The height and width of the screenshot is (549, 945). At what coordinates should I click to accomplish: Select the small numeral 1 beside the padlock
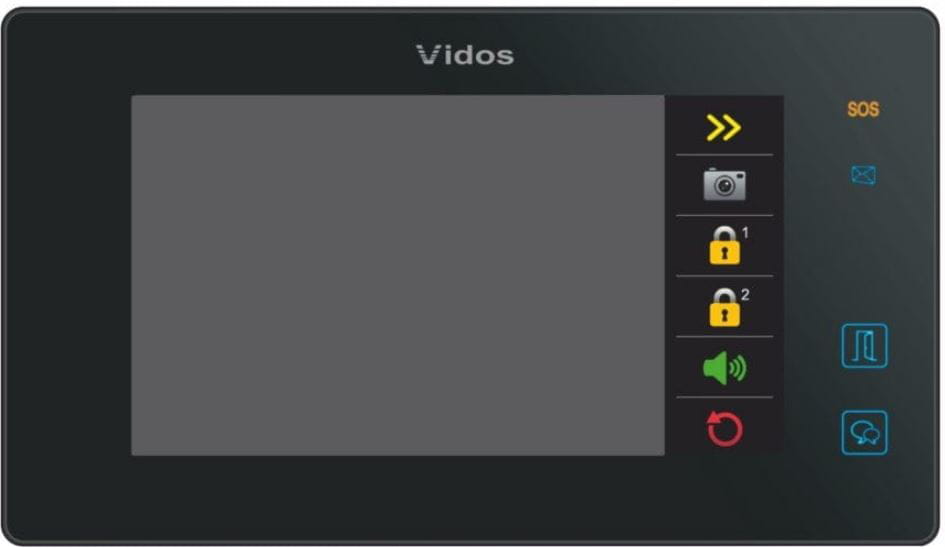pos(746,233)
